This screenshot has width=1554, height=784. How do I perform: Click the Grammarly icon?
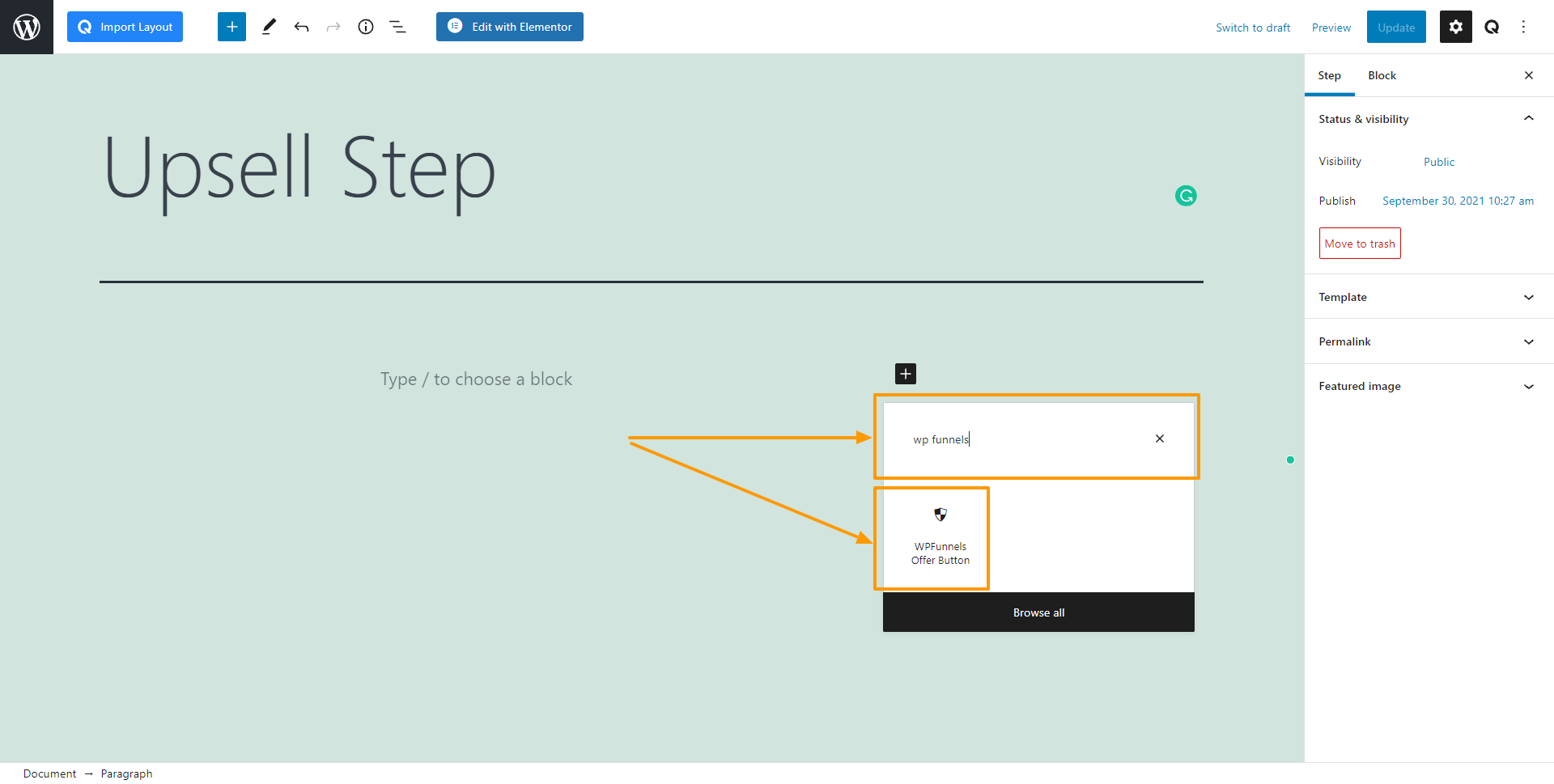click(1186, 196)
